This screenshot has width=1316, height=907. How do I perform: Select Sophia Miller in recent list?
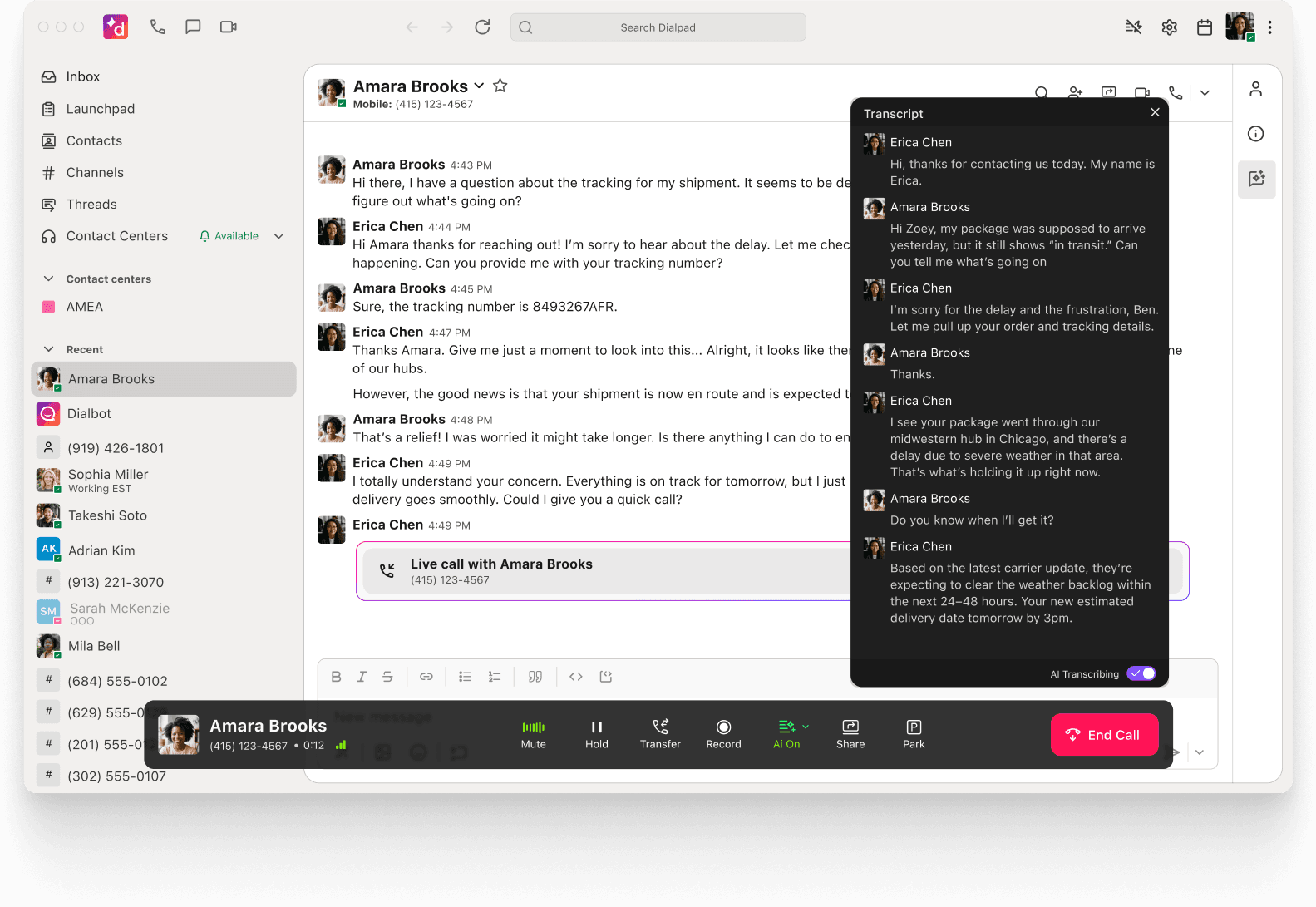(164, 481)
